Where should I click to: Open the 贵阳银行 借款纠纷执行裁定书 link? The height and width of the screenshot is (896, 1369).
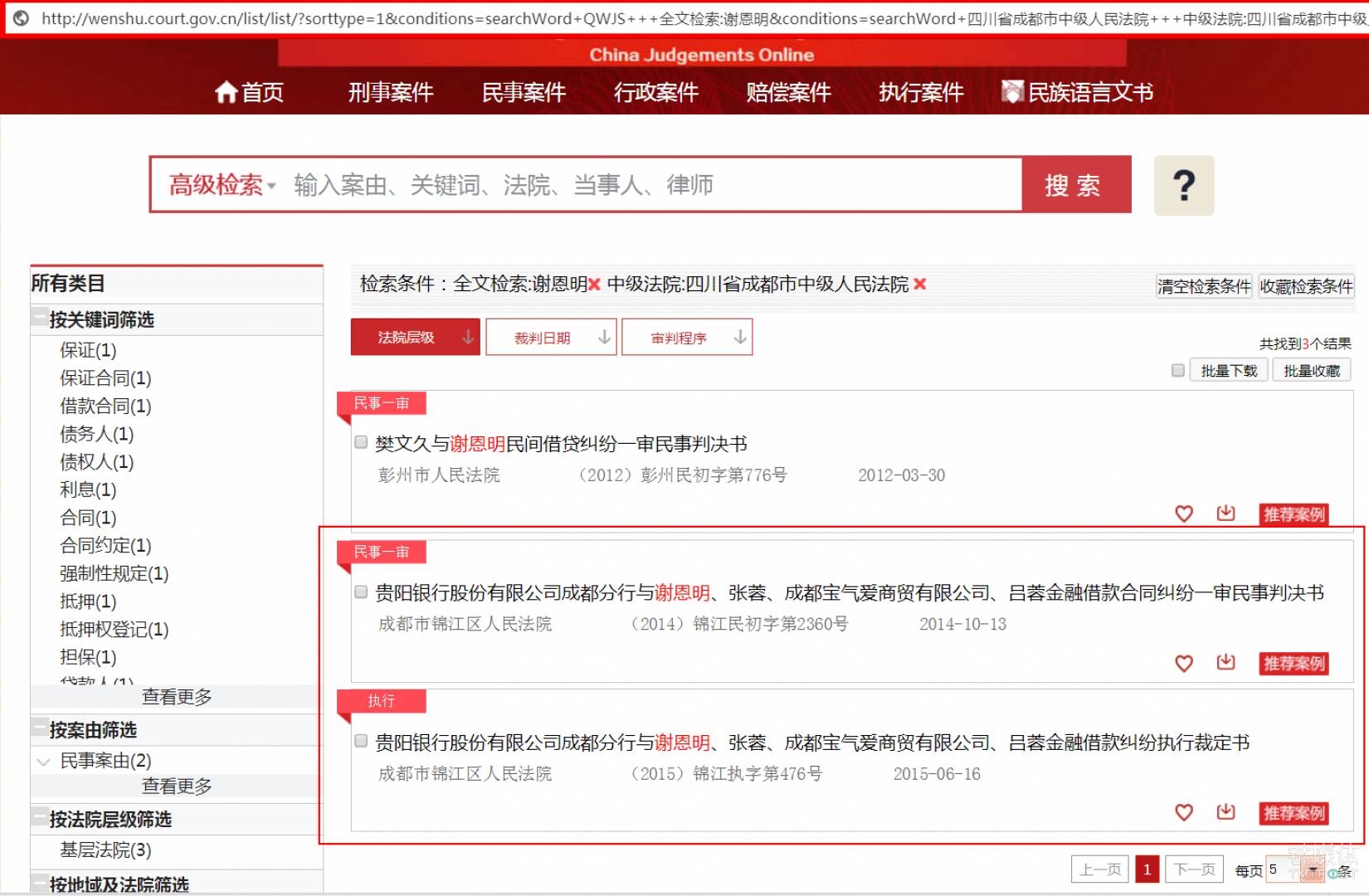point(812,743)
